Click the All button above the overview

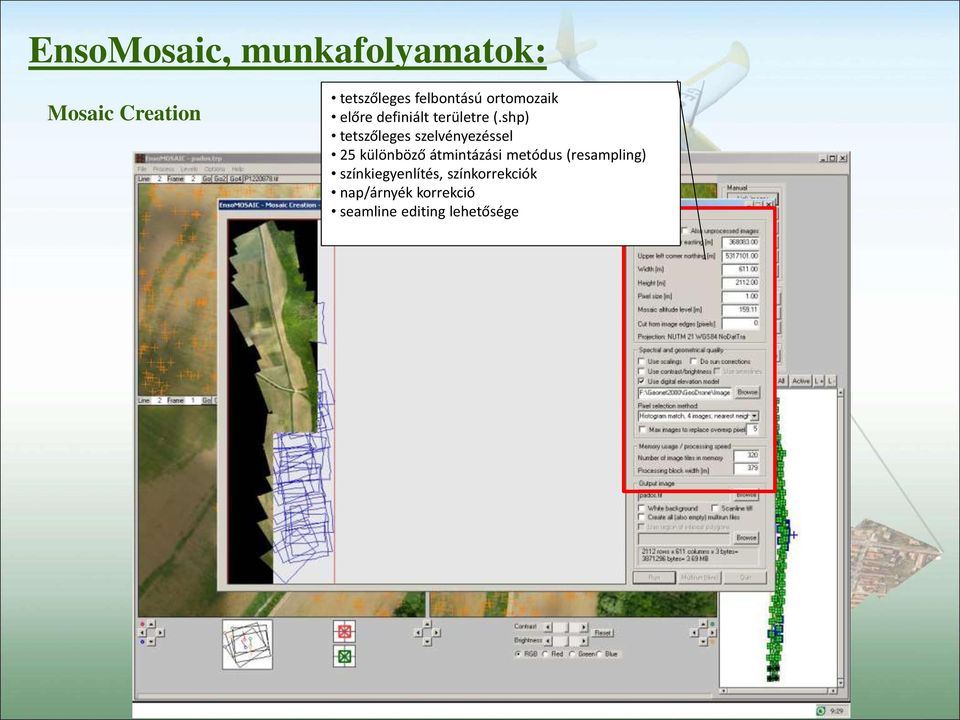[781, 381]
